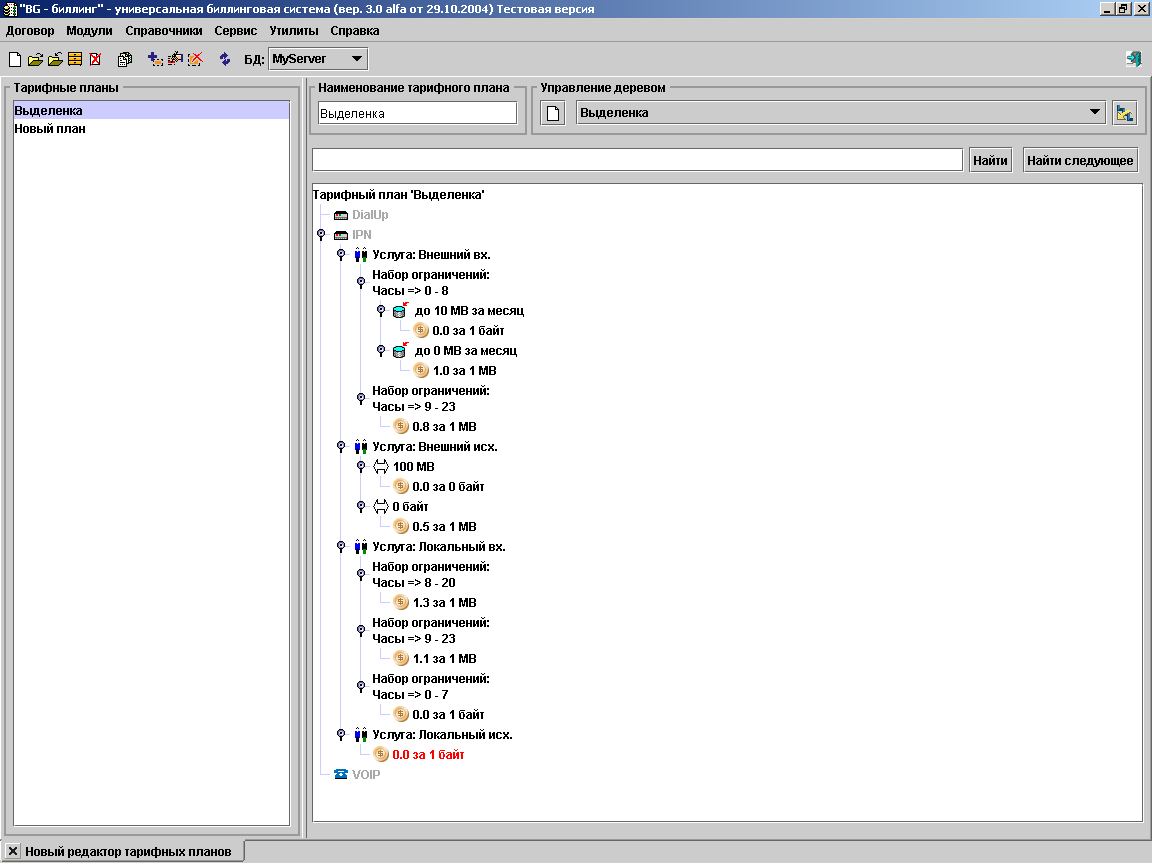Screen dimensions: 1152x864
Task: Click the pencil edit toolbar icon
Action: coord(175,59)
